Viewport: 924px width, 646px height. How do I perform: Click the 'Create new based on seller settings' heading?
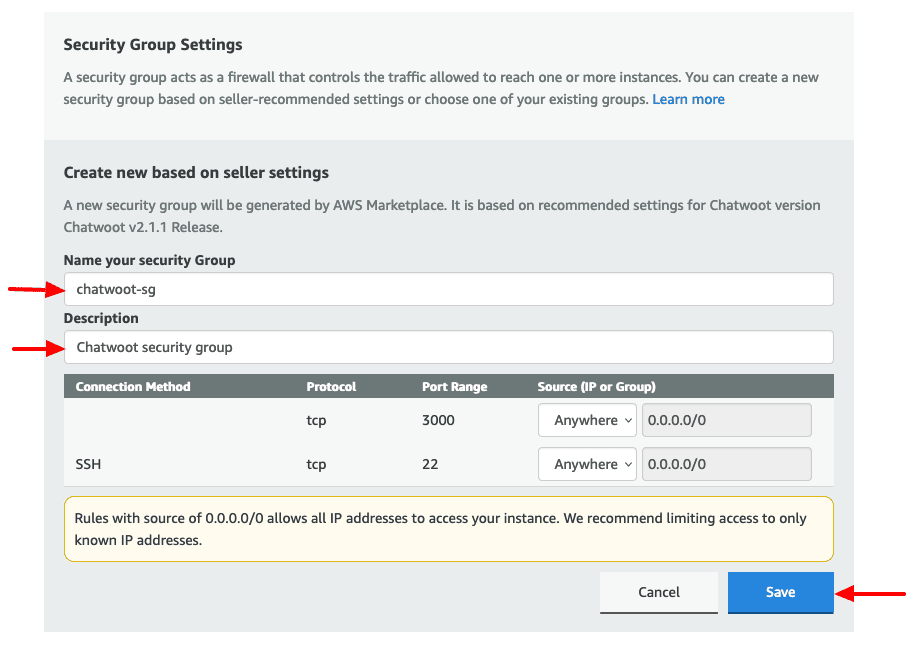point(196,173)
